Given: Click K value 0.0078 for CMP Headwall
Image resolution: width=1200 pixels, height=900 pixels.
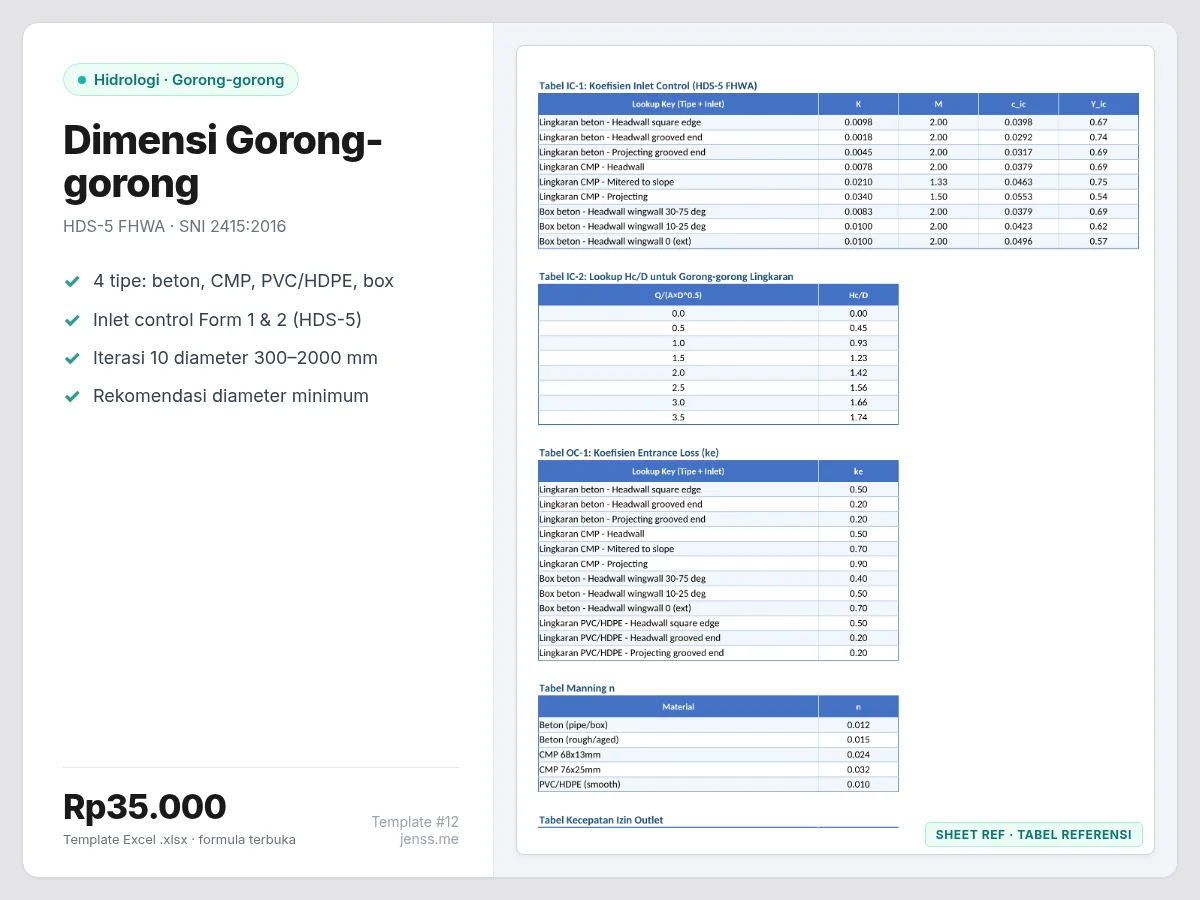Looking at the screenshot, I should pyautogui.click(x=858, y=167).
